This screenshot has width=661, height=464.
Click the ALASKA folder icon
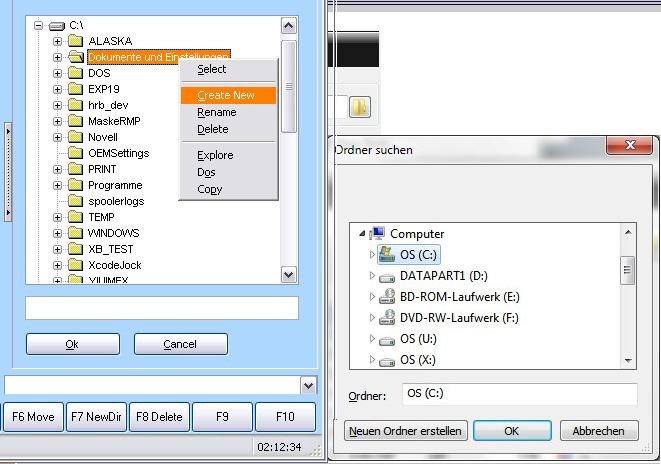75,41
